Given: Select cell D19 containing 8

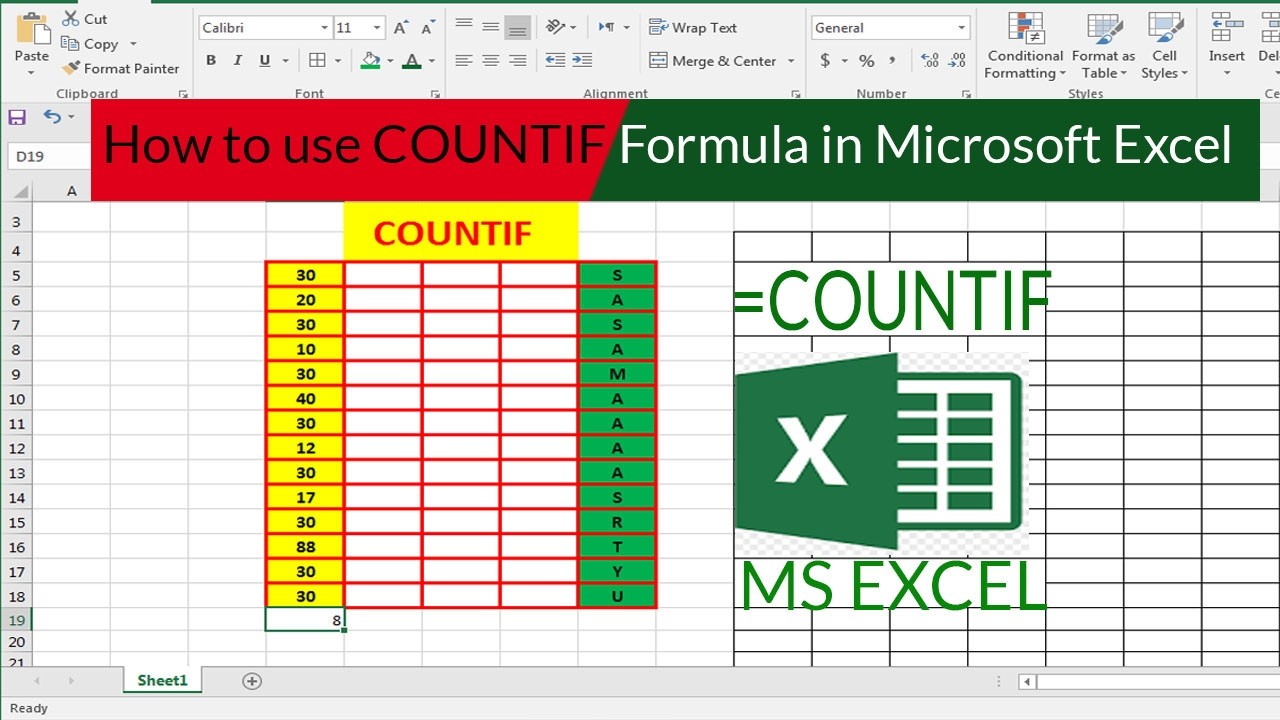Looking at the screenshot, I should [305, 620].
